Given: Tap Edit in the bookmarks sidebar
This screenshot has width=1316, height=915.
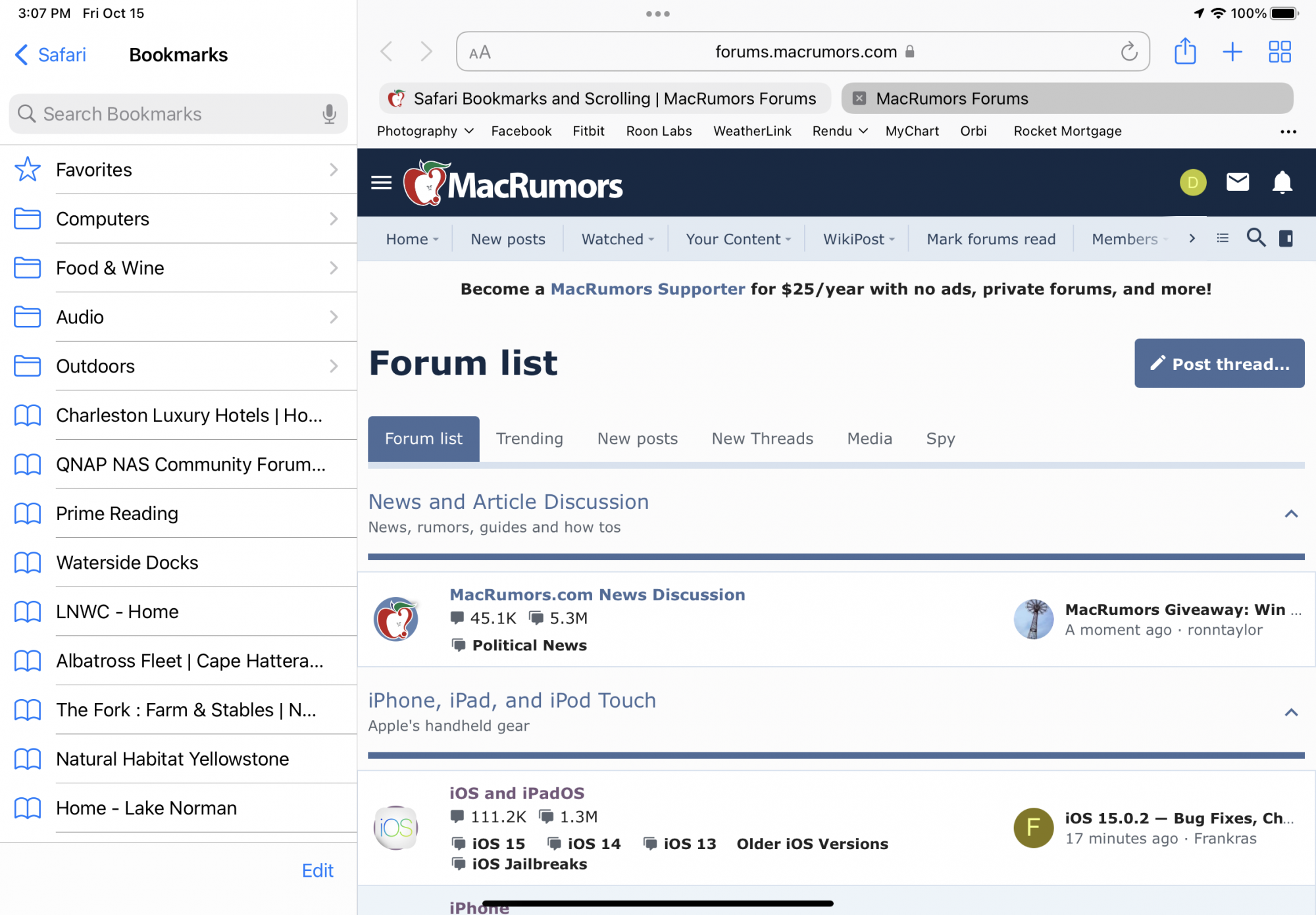Looking at the screenshot, I should pyautogui.click(x=317, y=870).
